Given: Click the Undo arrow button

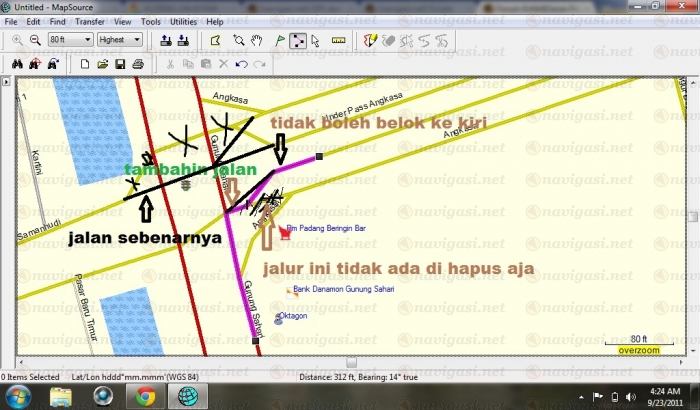Looking at the screenshot, I should coord(241,65).
